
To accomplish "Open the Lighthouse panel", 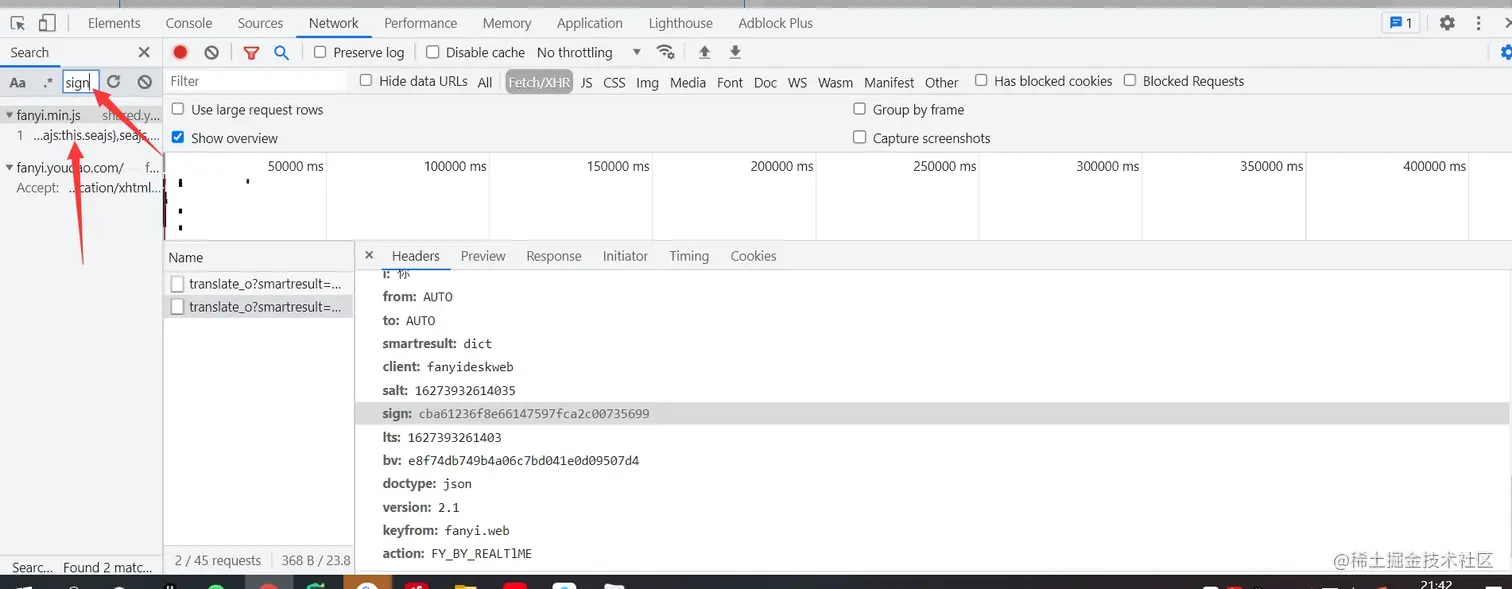I will pos(681,23).
